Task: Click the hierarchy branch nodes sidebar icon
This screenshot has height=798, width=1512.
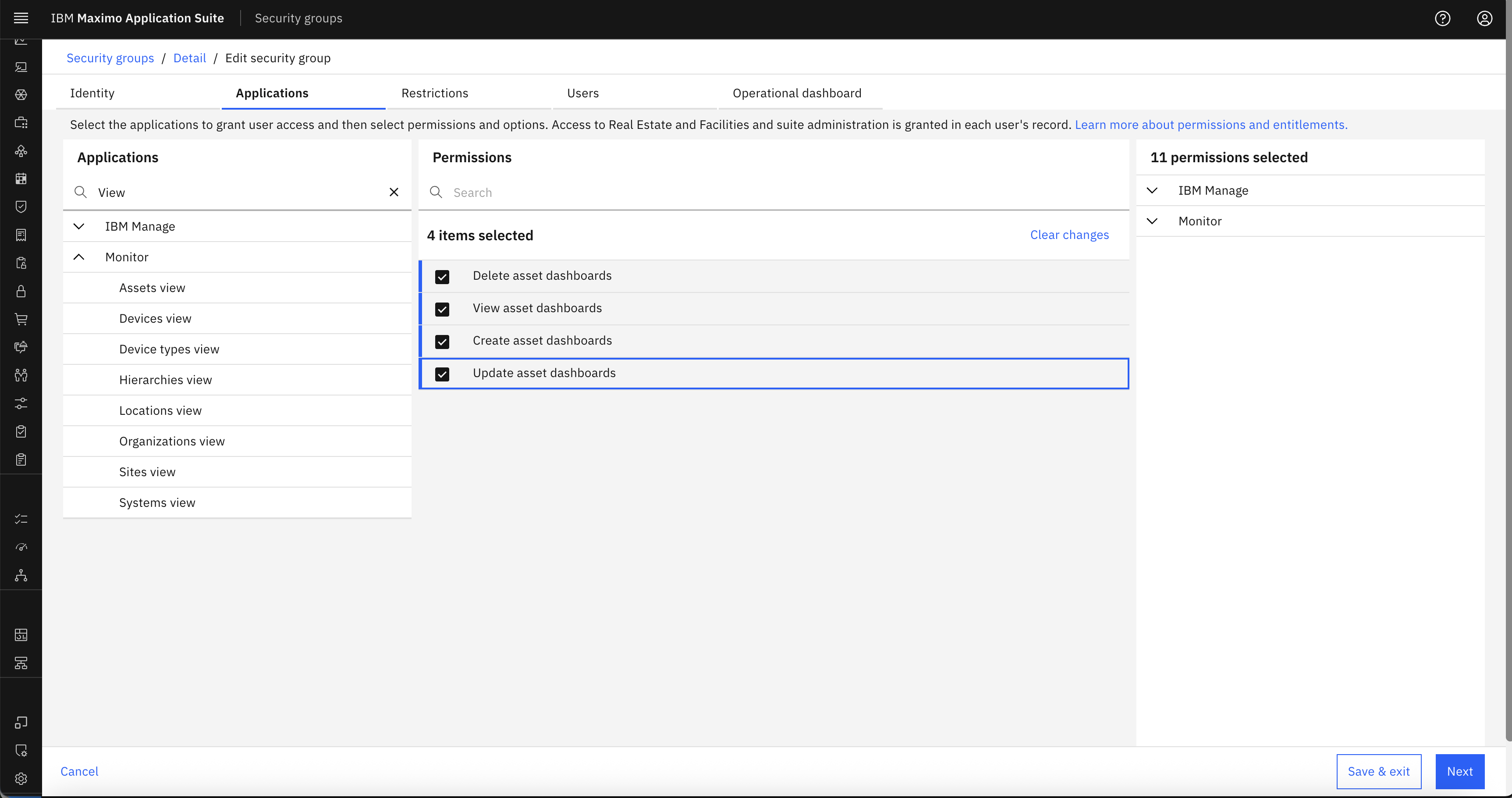Action: (x=21, y=575)
